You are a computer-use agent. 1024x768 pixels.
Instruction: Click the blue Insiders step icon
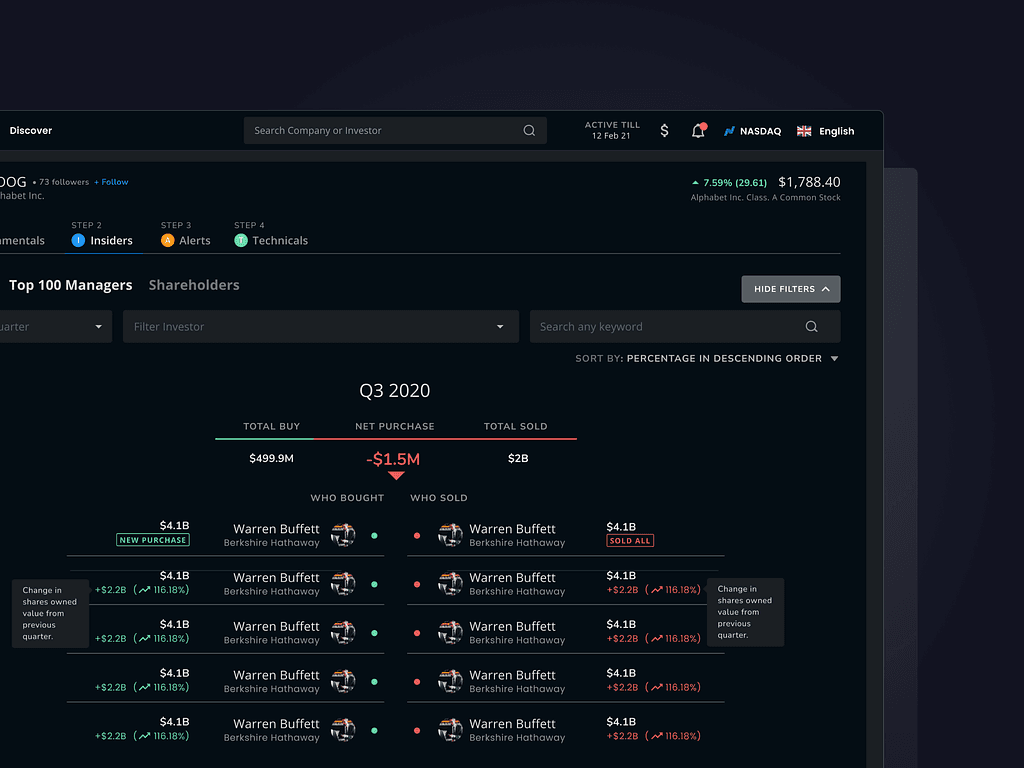78,241
